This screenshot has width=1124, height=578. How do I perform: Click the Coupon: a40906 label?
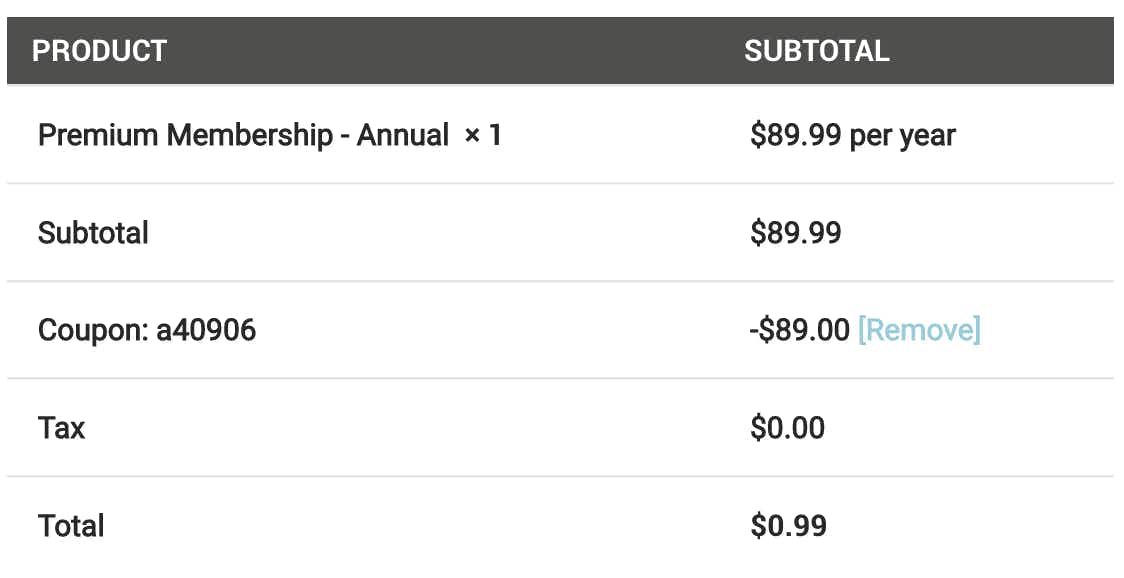(x=147, y=330)
